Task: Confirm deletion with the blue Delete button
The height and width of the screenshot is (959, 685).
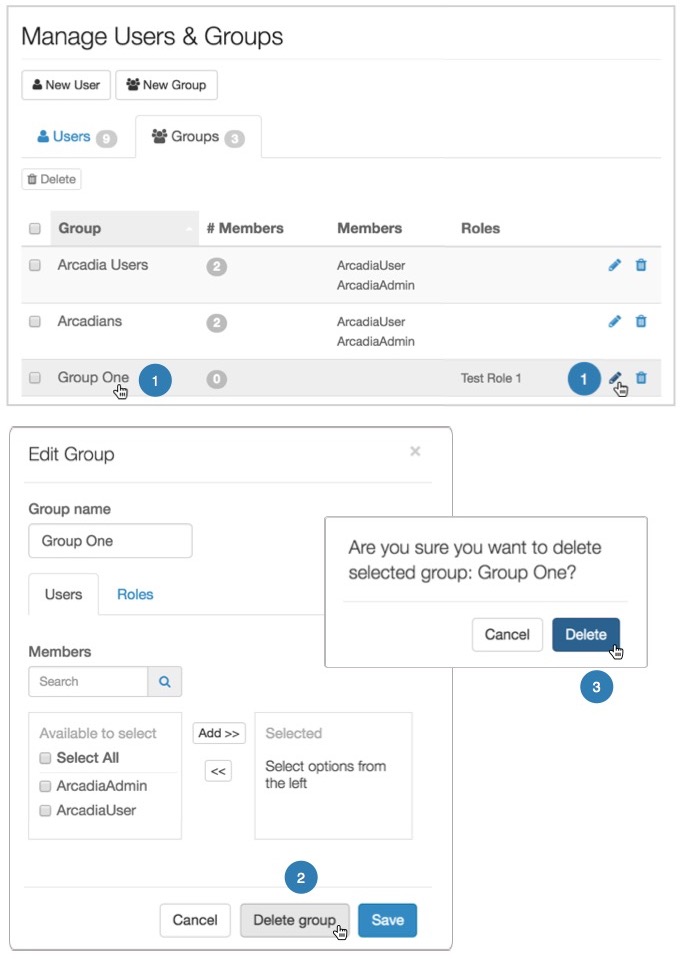Action: (x=585, y=634)
